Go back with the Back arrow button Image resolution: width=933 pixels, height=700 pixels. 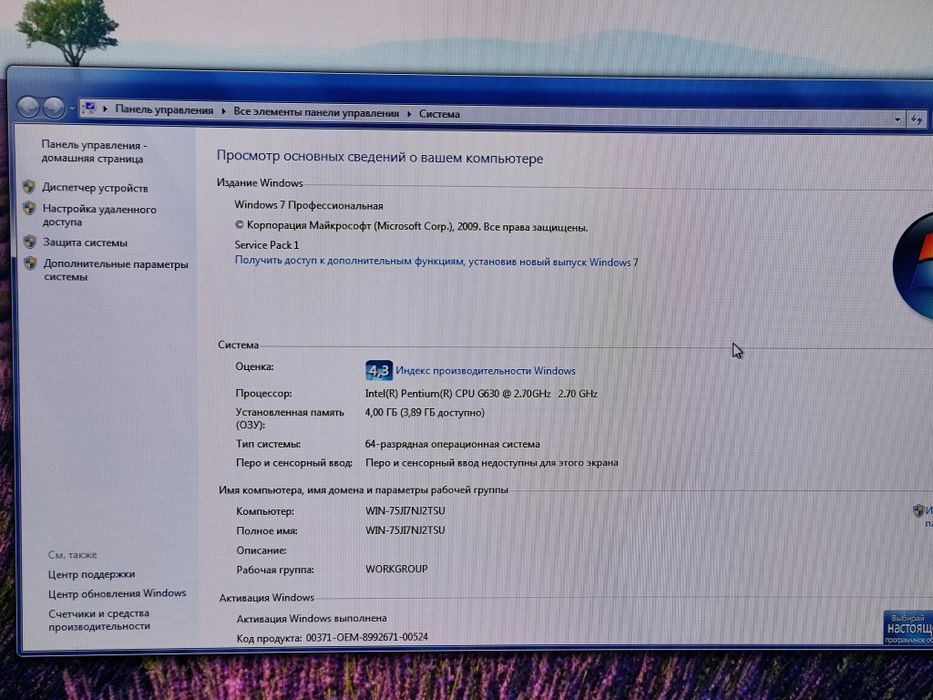28,107
